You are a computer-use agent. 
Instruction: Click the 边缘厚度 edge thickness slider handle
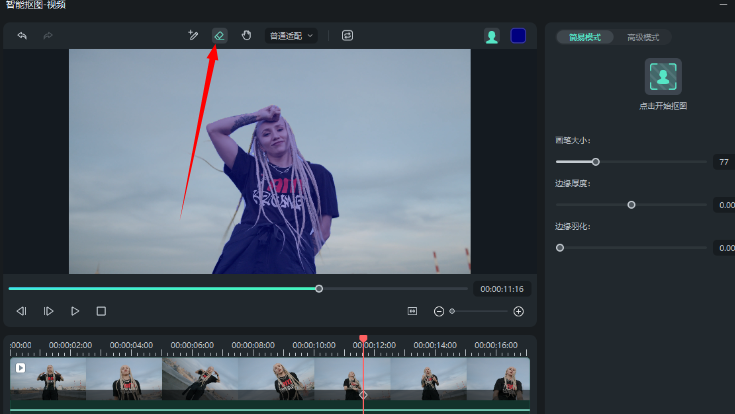click(x=631, y=204)
